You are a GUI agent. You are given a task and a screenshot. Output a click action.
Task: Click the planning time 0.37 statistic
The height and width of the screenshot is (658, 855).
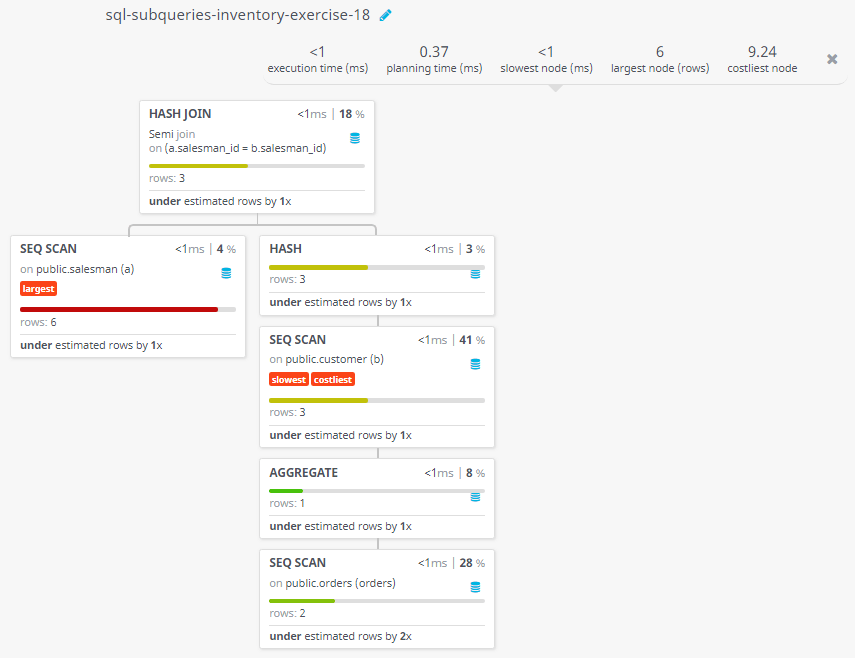point(433,59)
